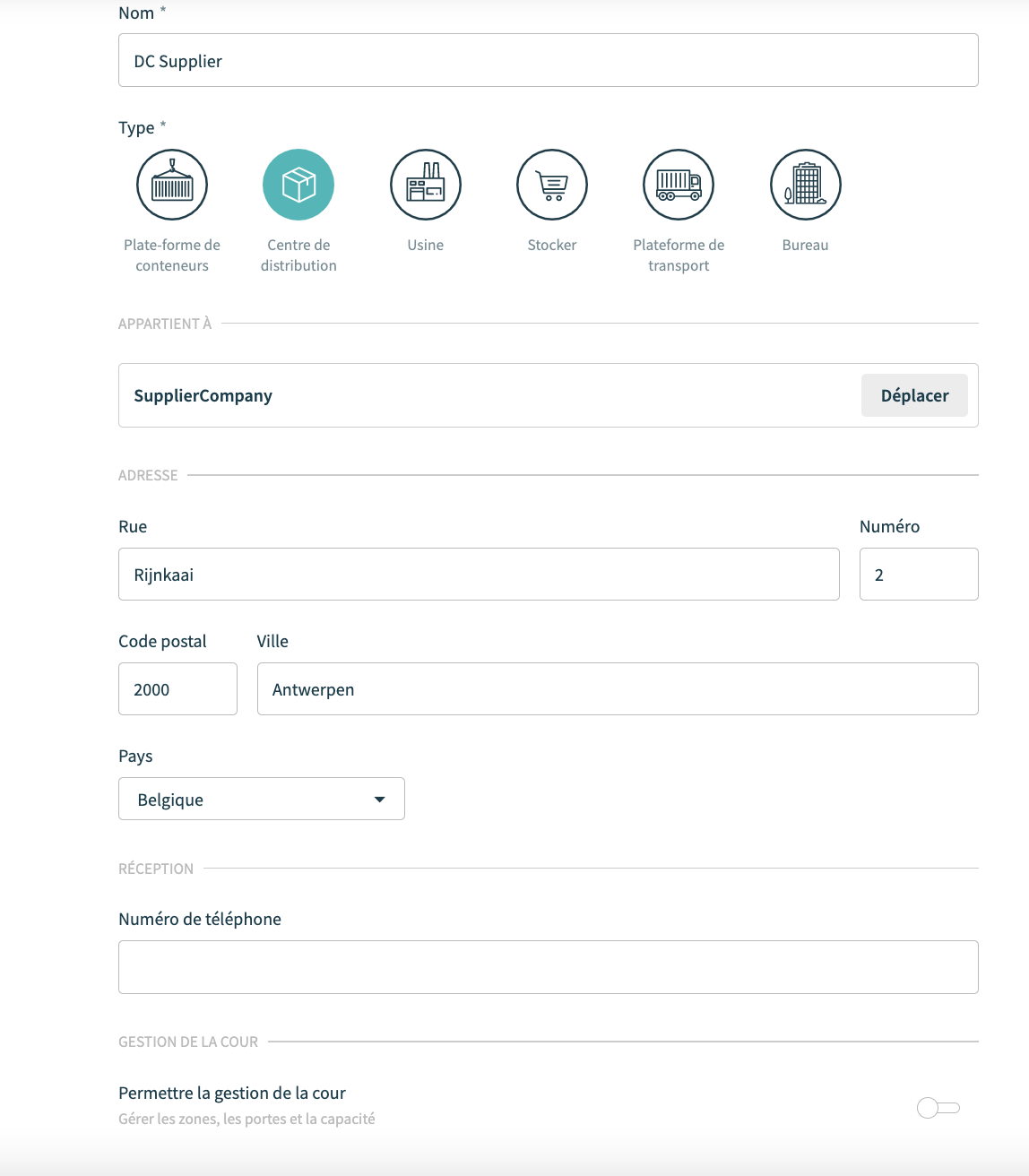Pick the Stocker shopping cart icon
Viewport: 1029px width, 1176px height.
pyautogui.click(x=552, y=185)
